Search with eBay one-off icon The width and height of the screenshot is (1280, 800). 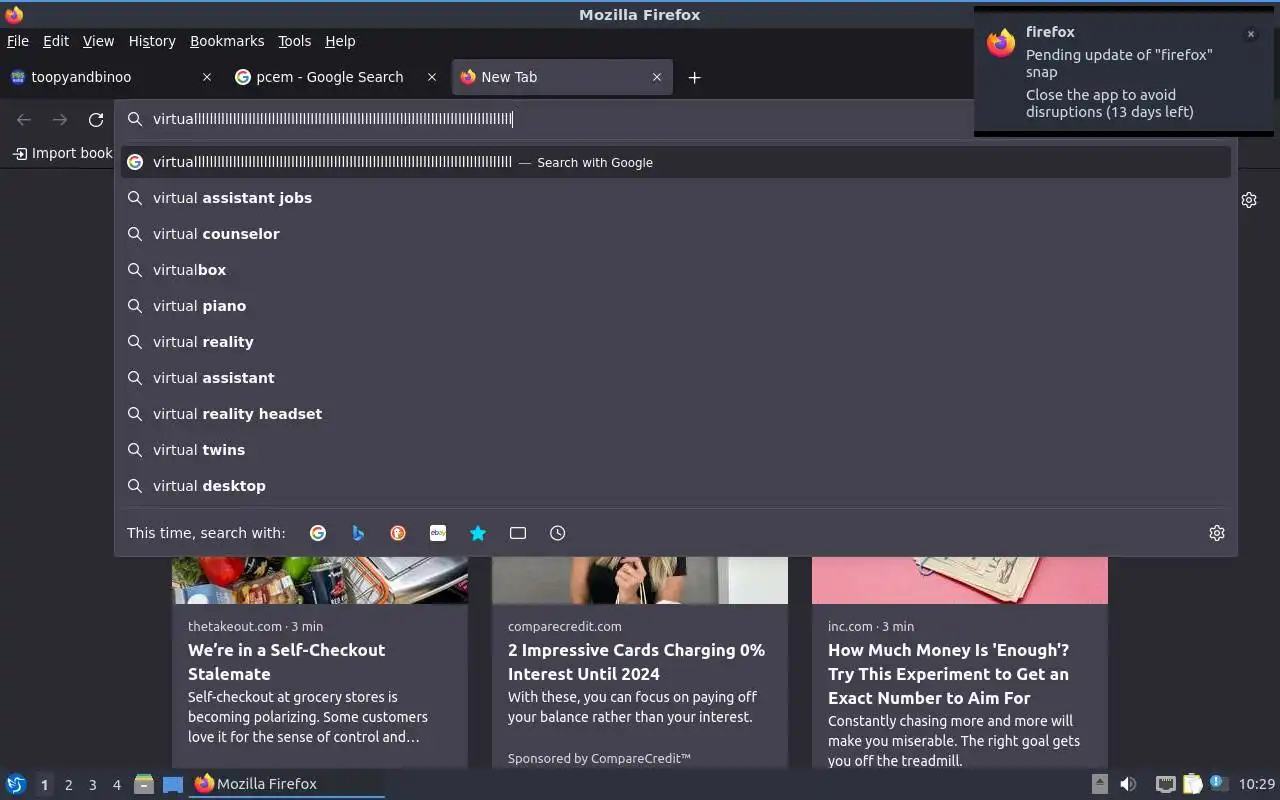click(x=438, y=533)
